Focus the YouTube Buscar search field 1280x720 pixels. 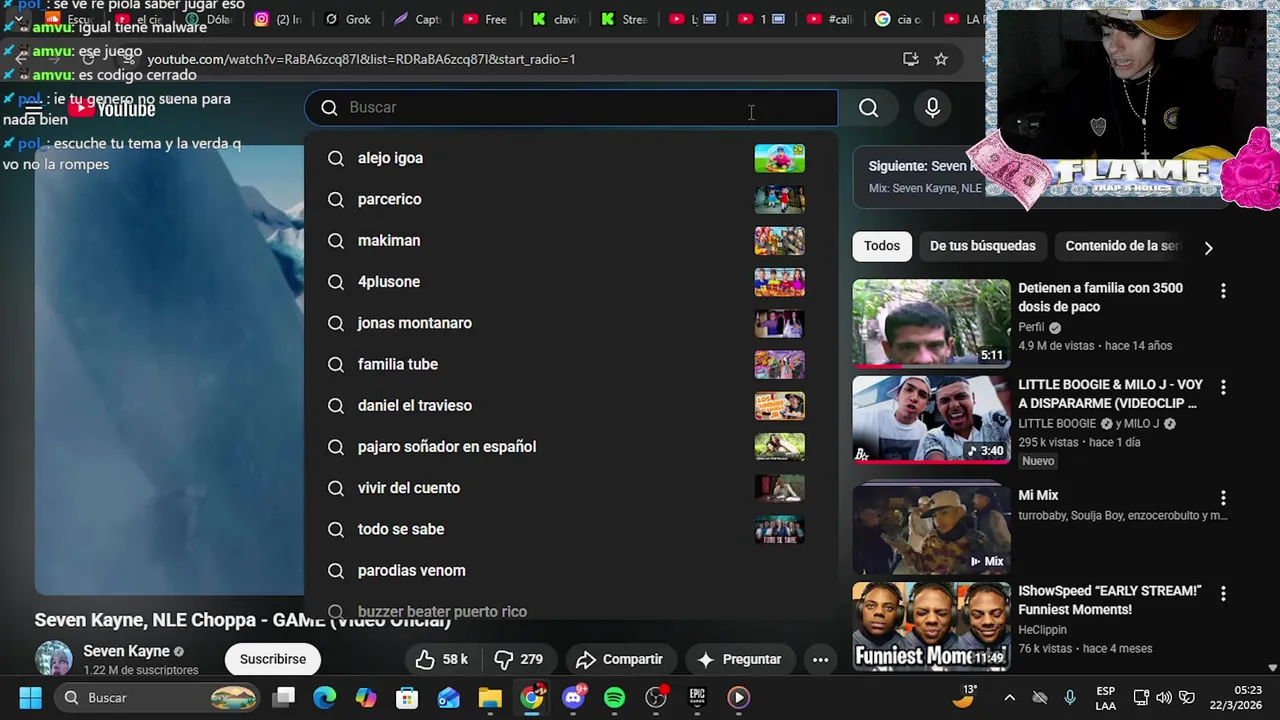(571, 108)
